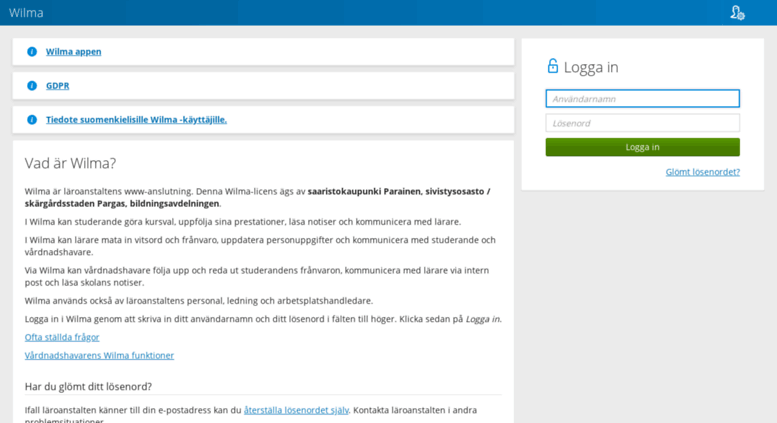Click the italic Logga in text in paragraph

tap(483, 319)
